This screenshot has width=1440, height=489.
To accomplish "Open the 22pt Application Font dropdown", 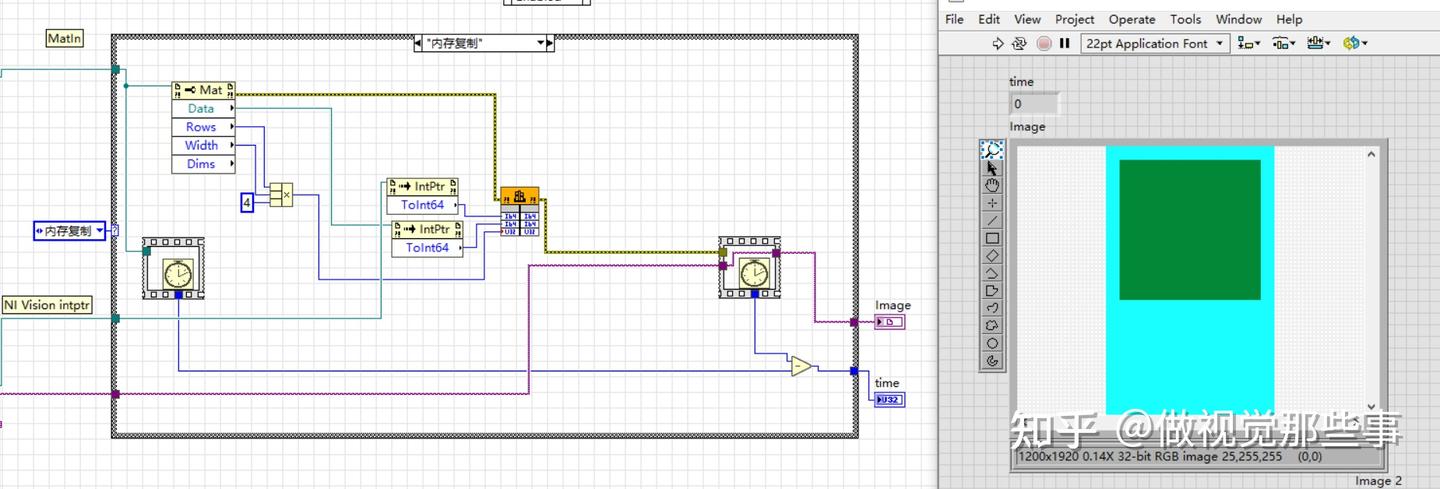I will pyautogui.click(x=1155, y=43).
